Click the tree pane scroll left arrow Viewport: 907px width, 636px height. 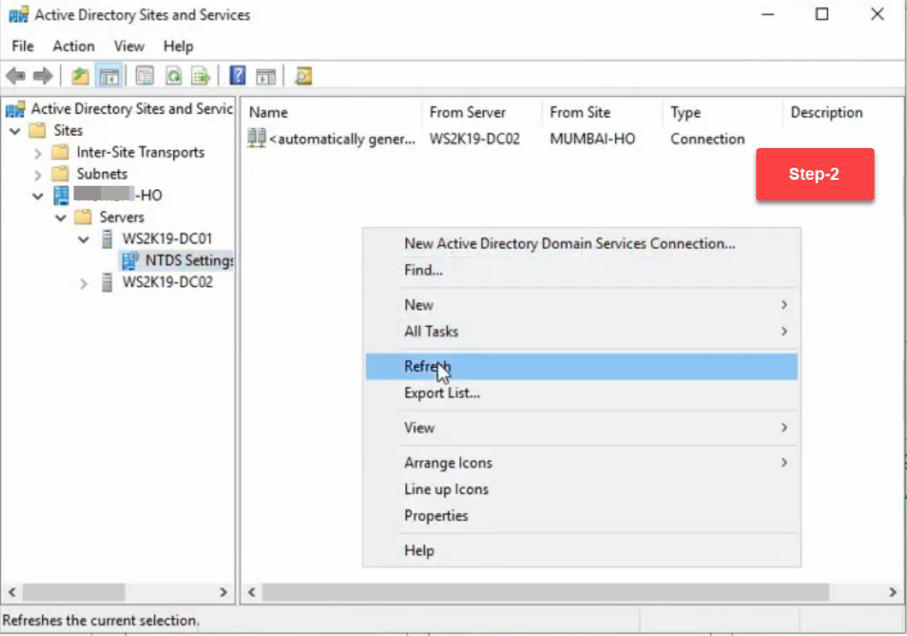12,592
